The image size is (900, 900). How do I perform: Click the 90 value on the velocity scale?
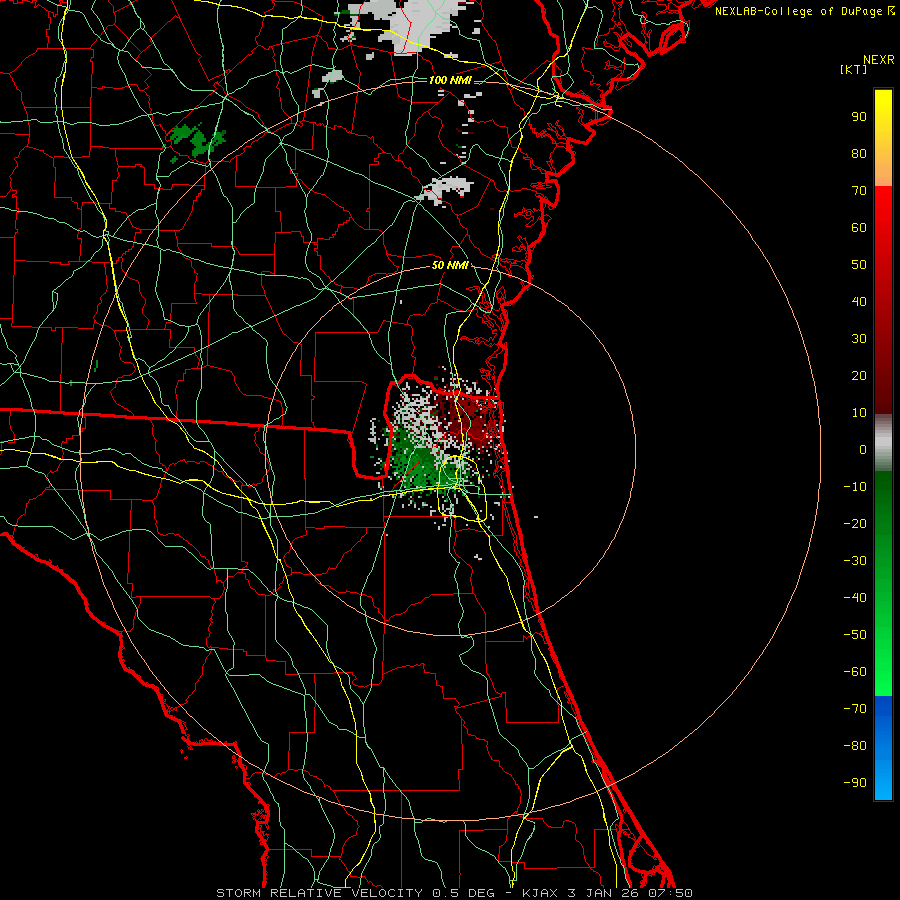click(859, 117)
